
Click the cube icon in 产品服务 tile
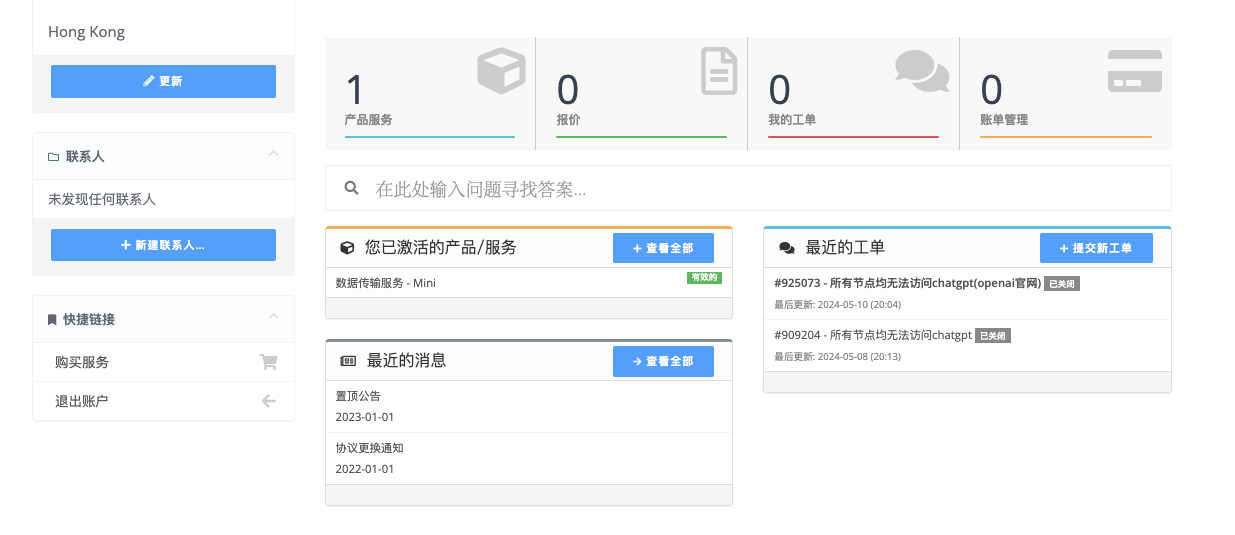point(500,71)
